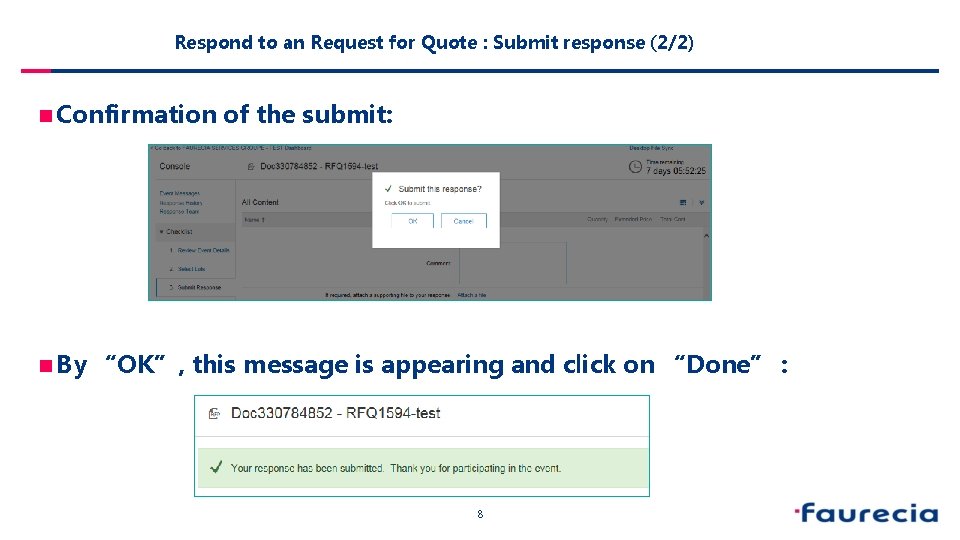Click the Console heading
This screenshot has width=960, height=540.
174,166
